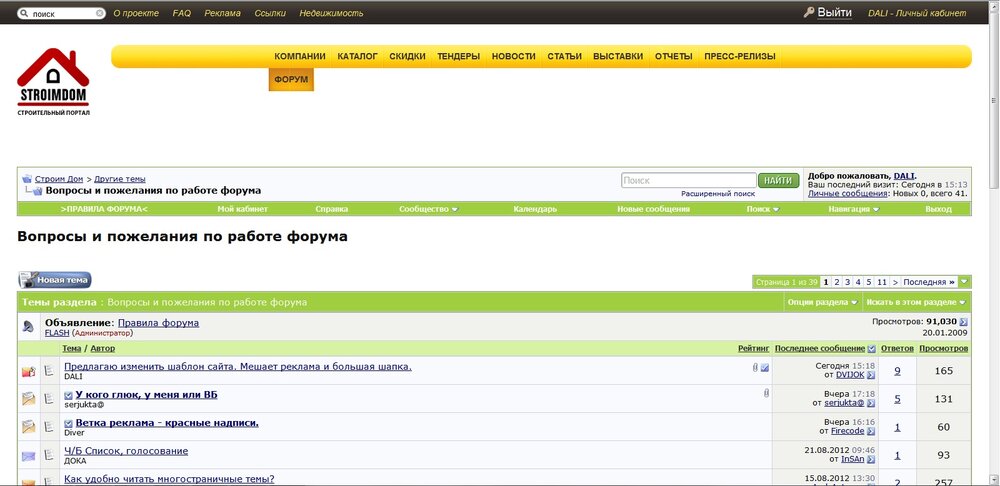Click go-to-last-post arrow next to Firecode

click(x=871, y=431)
